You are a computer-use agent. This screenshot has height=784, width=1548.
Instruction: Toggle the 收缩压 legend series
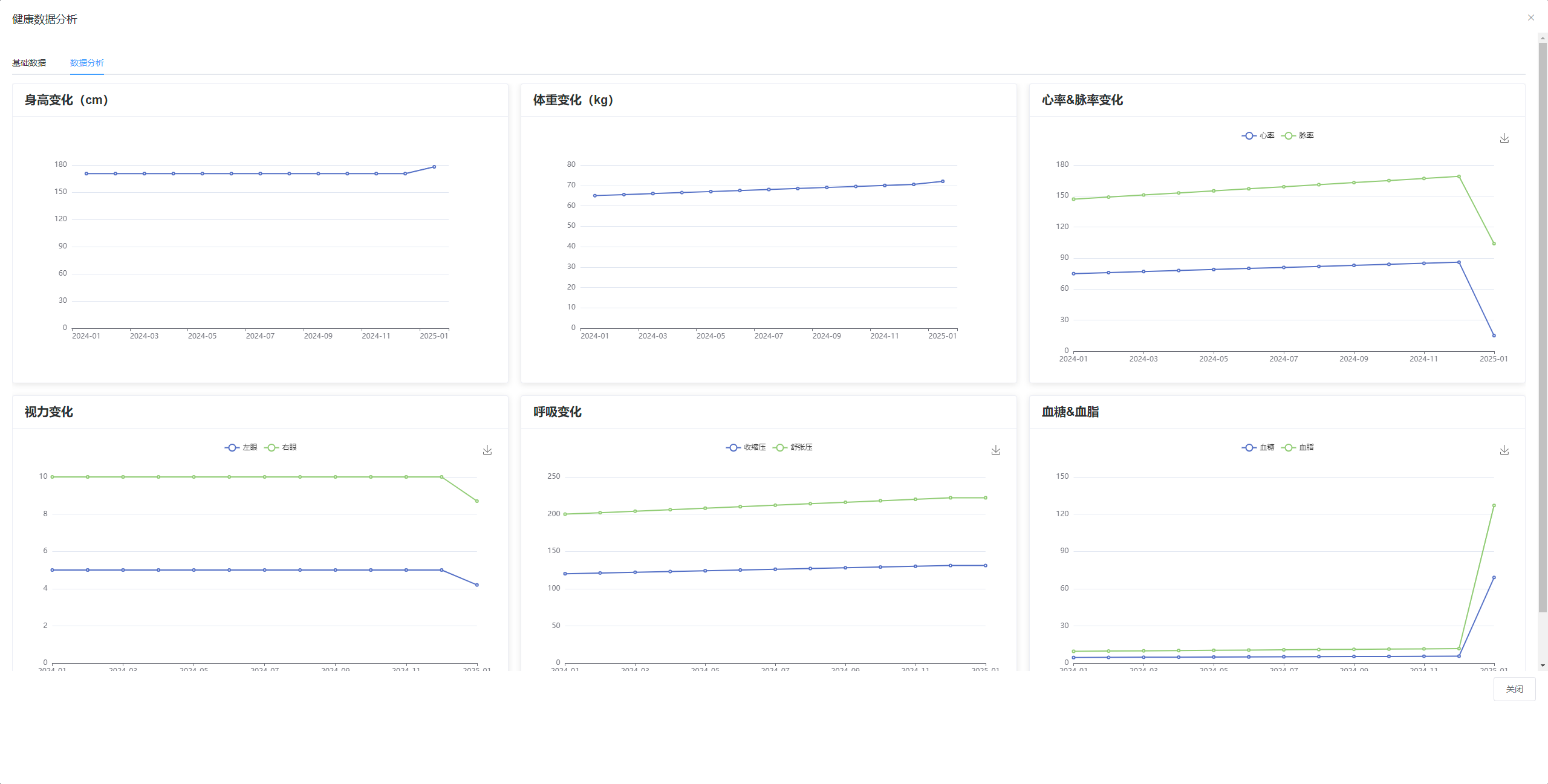[x=746, y=447]
